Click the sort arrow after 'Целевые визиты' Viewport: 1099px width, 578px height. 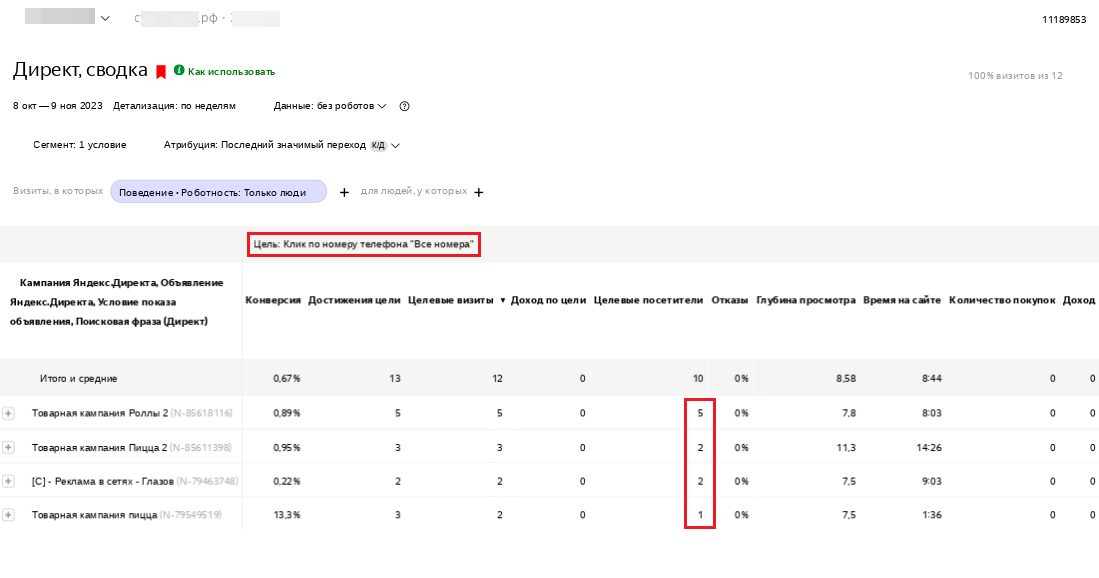pyautogui.click(x=503, y=301)
